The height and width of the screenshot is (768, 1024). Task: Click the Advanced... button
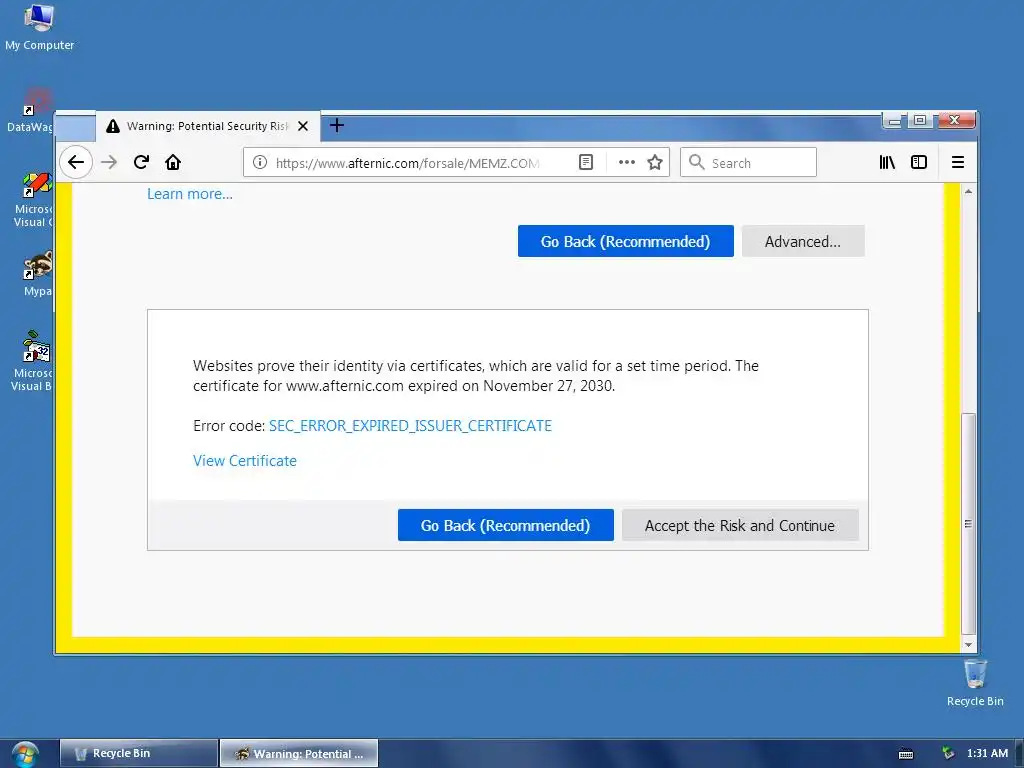click(803, 242)
